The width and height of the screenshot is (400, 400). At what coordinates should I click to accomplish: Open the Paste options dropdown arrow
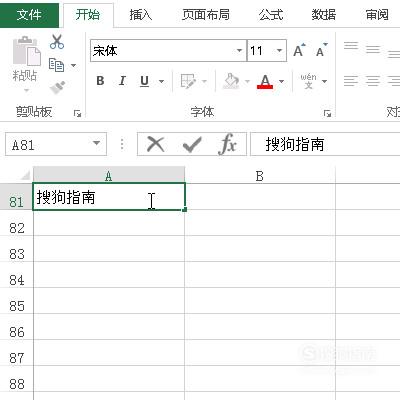pos(27,90)
